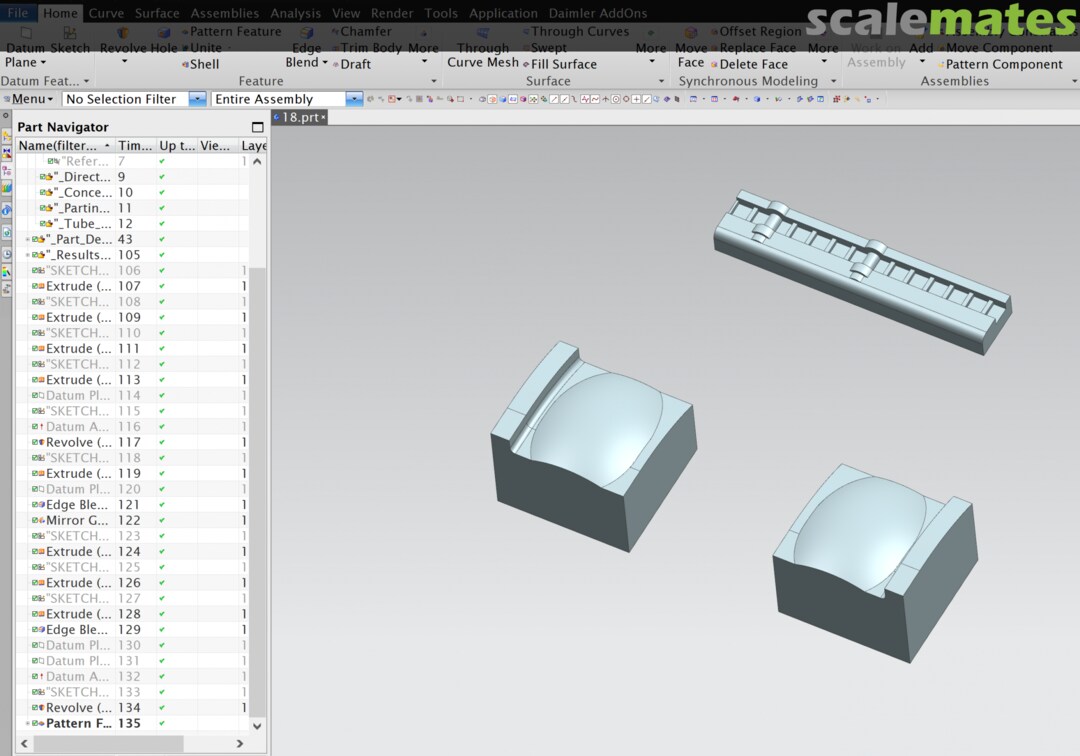The image size is (1080, 756).
Task: Click the Through Curve Mesh icon
Action: [x=483, y=34]
